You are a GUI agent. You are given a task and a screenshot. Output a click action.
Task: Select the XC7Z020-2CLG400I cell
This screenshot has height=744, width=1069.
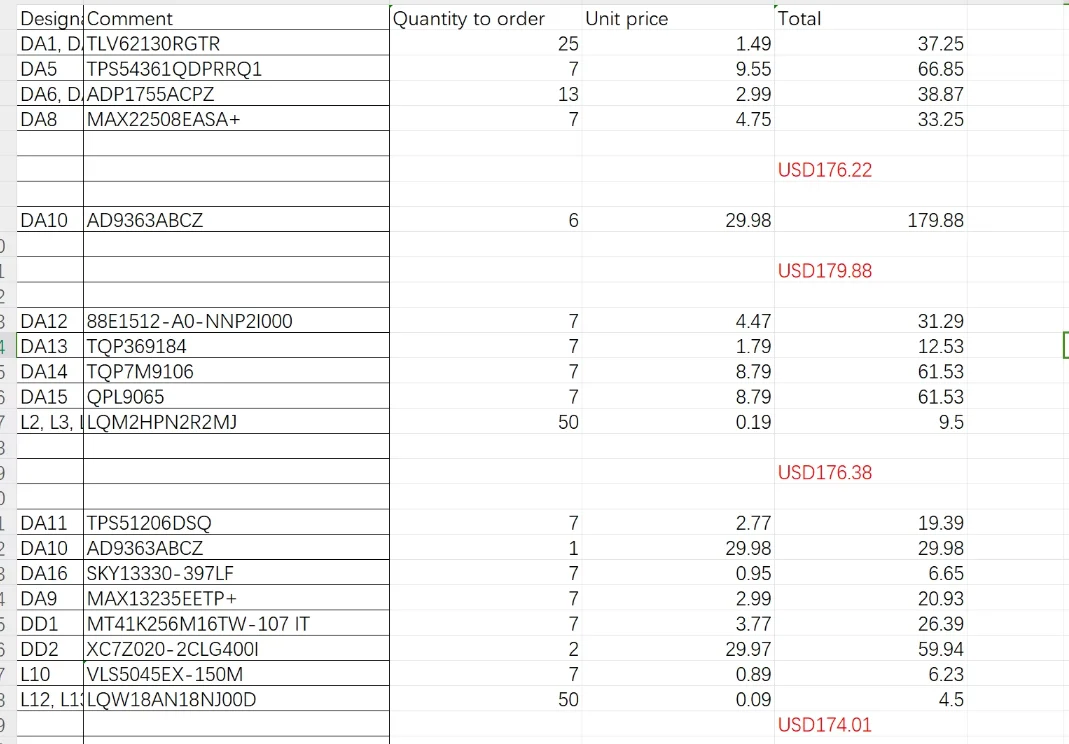(237, 649)
